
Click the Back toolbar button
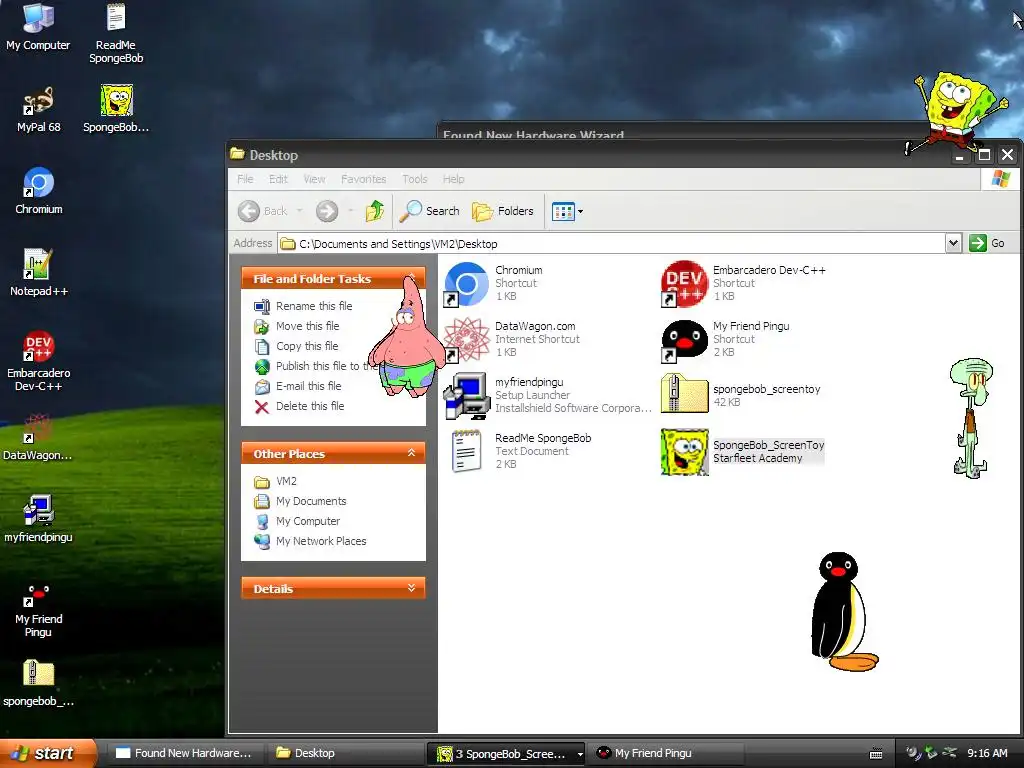(x=263, y=211)
